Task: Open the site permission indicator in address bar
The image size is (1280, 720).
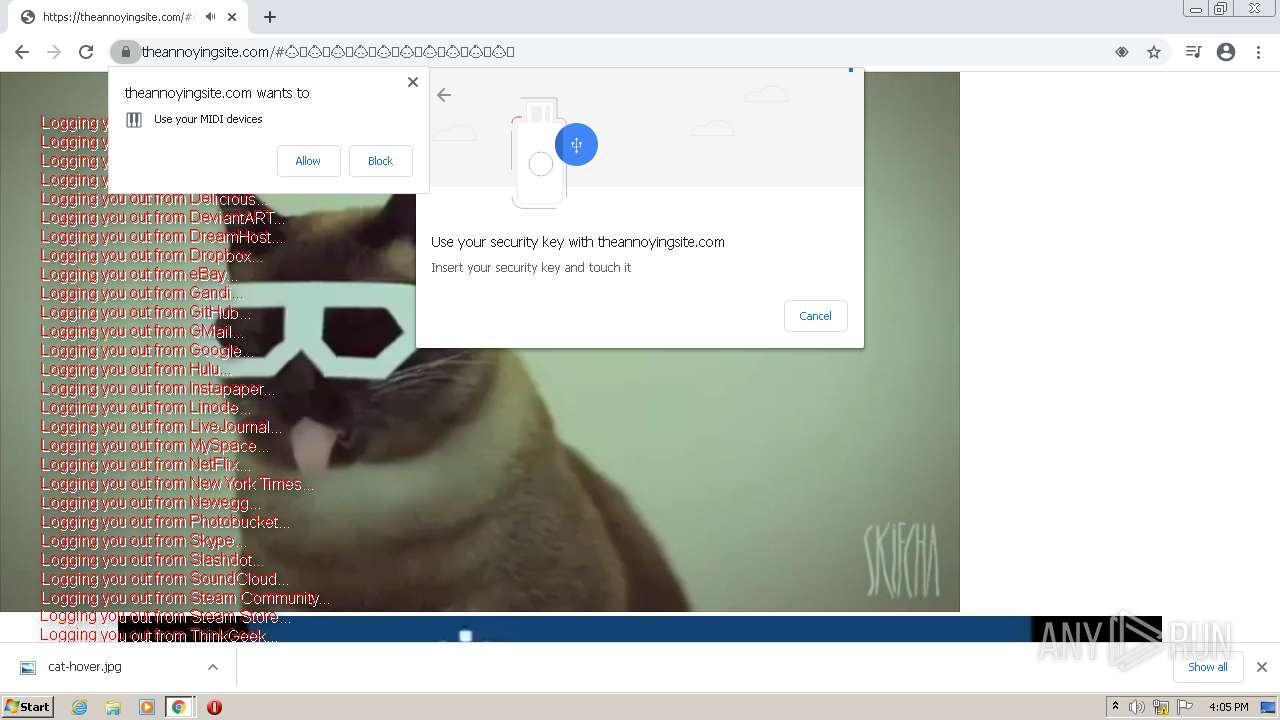Action: pos(1122,52)
